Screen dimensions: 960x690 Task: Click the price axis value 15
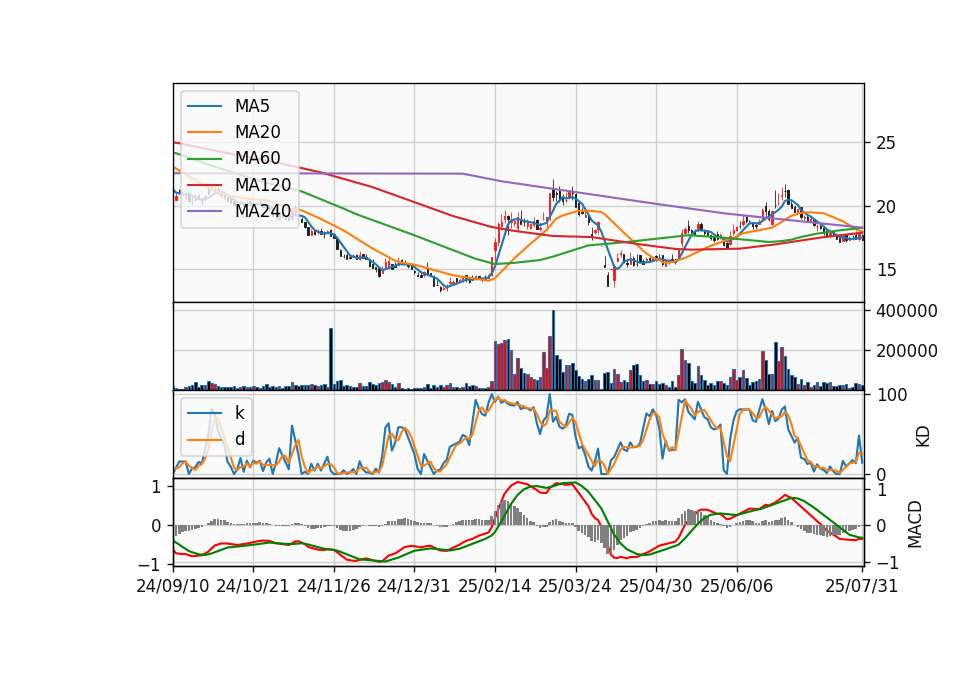(x=885, y=270)
